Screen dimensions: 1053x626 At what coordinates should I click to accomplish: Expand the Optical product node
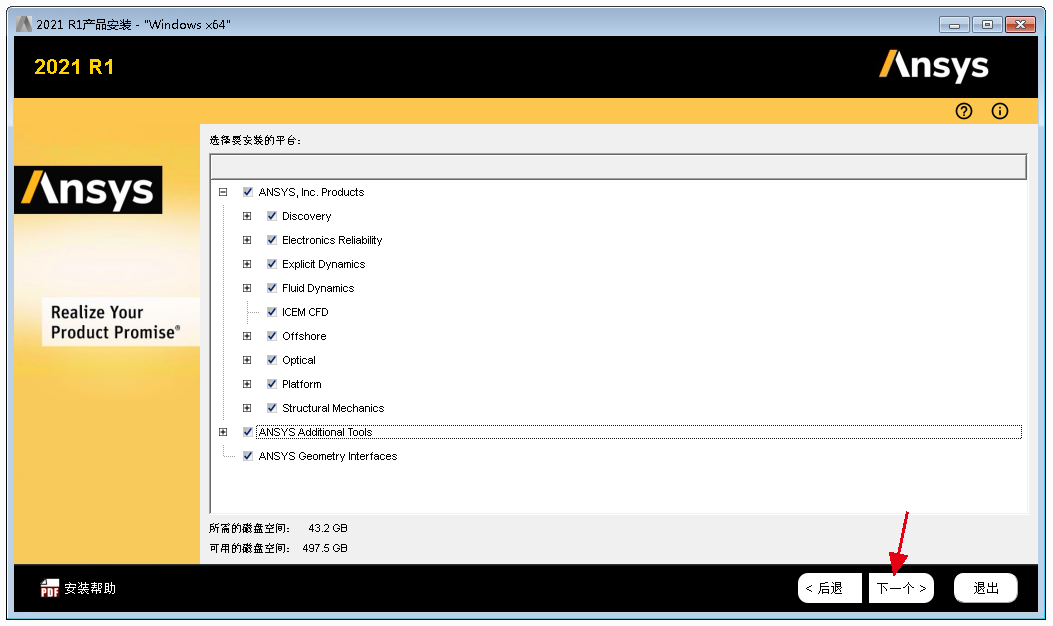click(247, 360)
